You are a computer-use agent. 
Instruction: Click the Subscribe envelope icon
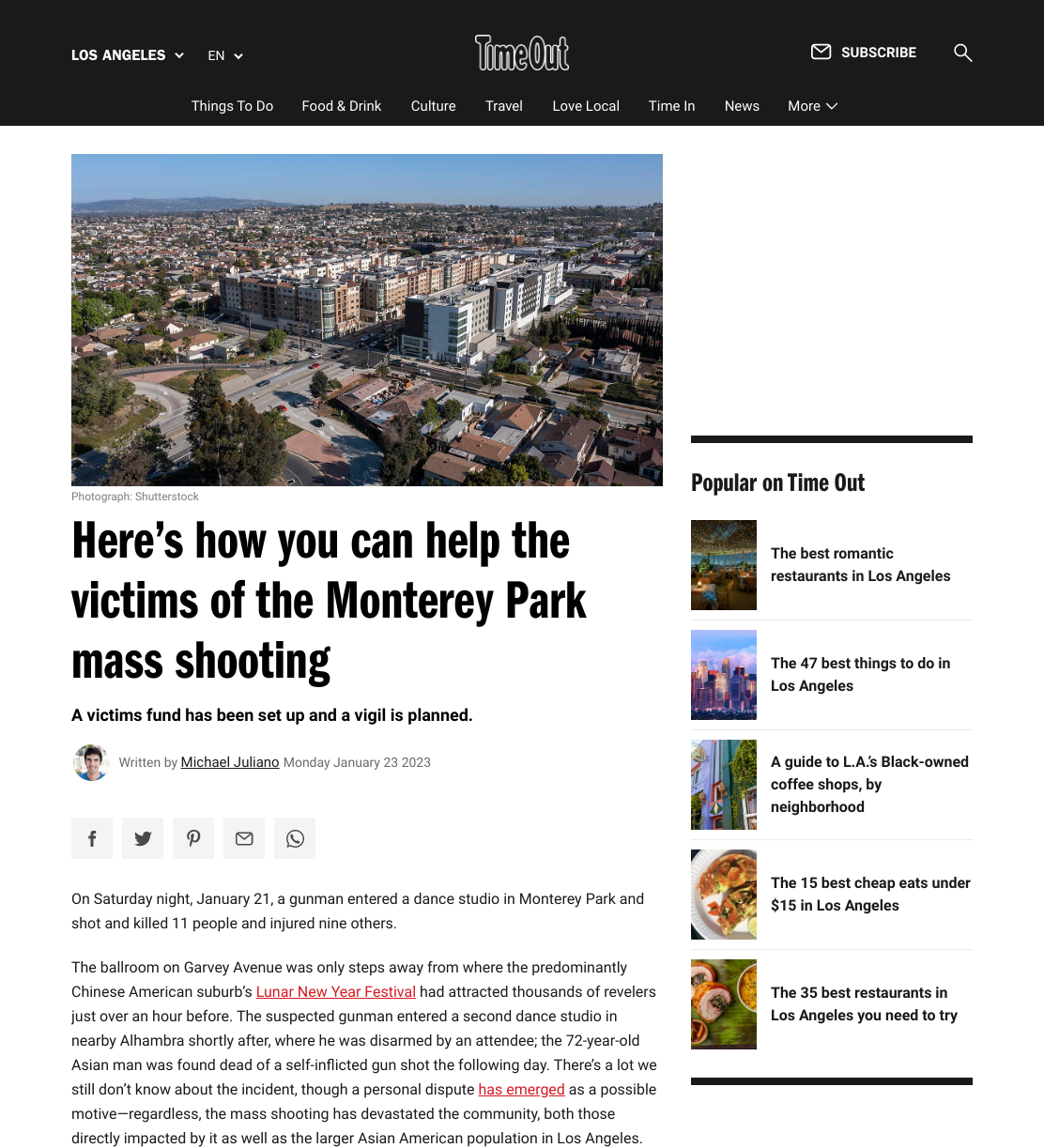[821, 52]
